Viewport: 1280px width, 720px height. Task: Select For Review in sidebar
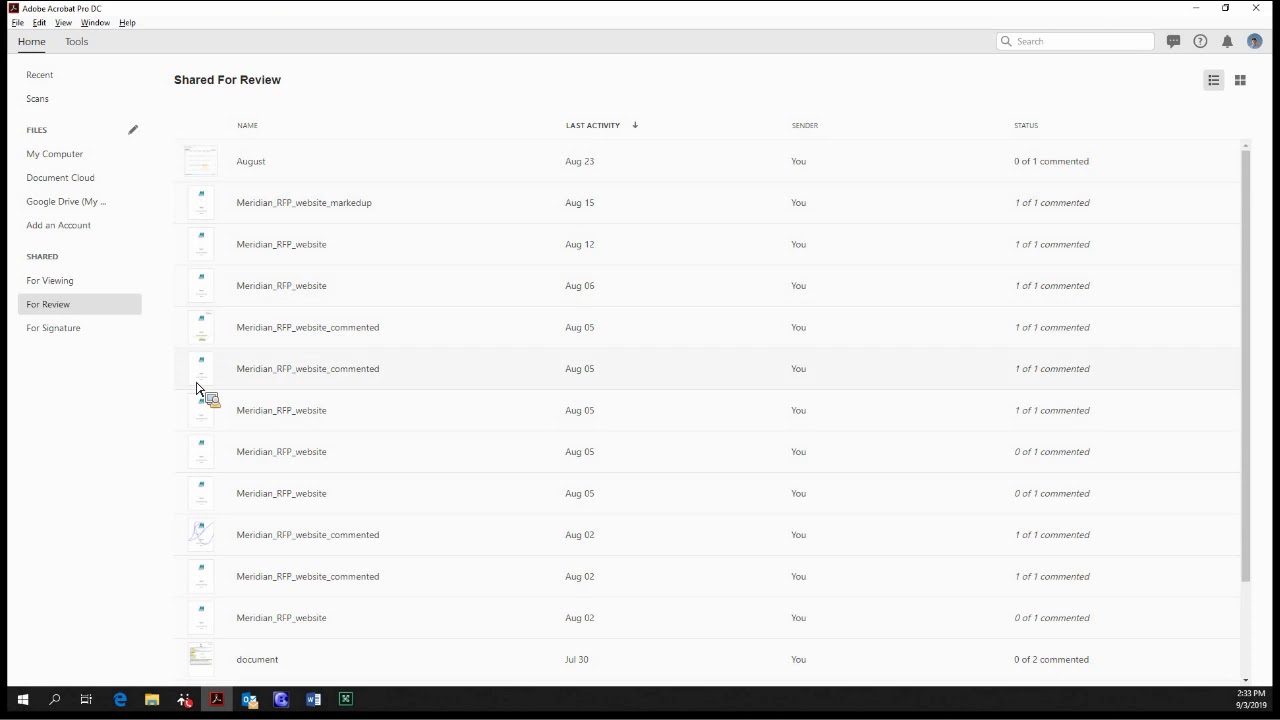coord(80,304)
